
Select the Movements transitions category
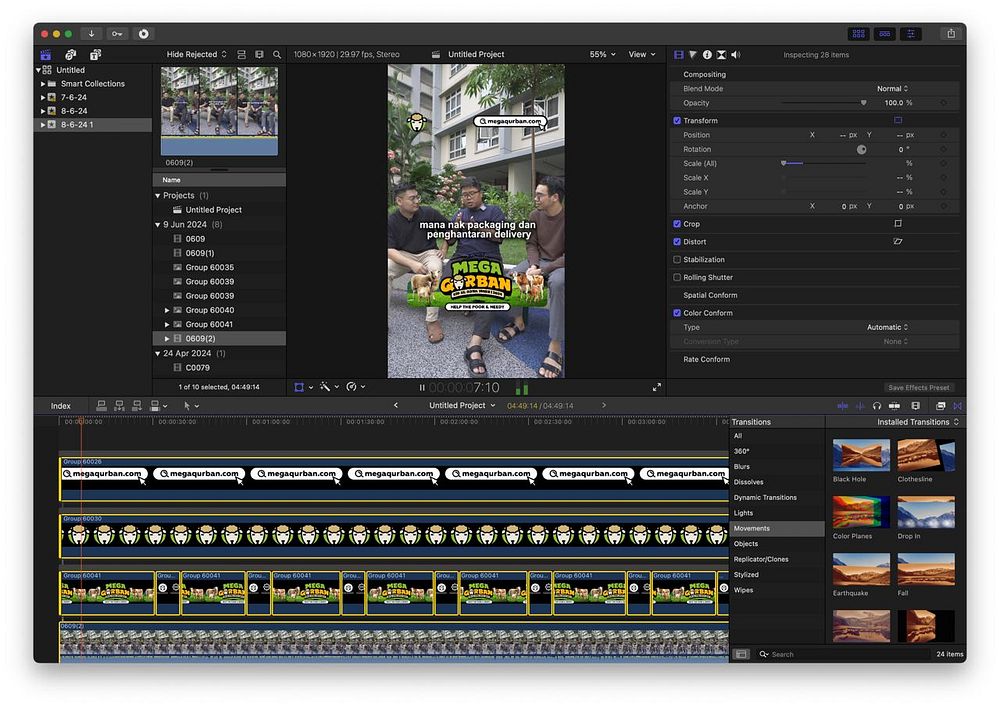point(752,528)
